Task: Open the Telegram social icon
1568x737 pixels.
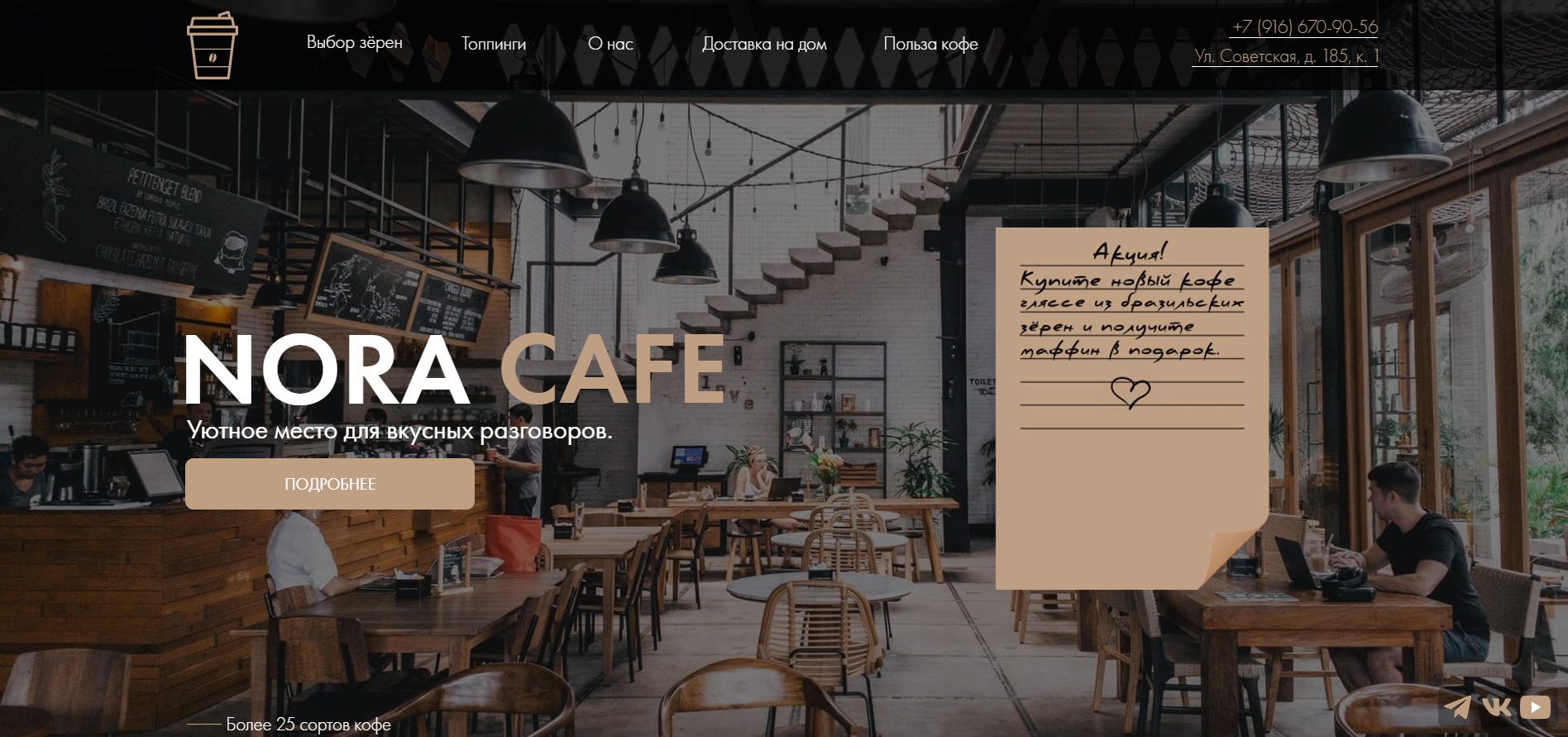Action: (x=1457, y=708)
